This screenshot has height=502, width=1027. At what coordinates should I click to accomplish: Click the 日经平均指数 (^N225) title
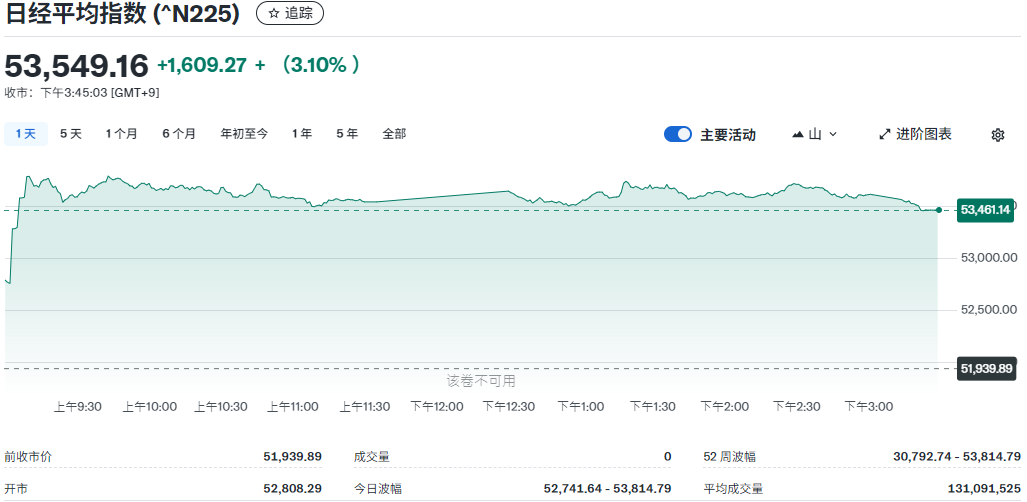coord(122,14)
